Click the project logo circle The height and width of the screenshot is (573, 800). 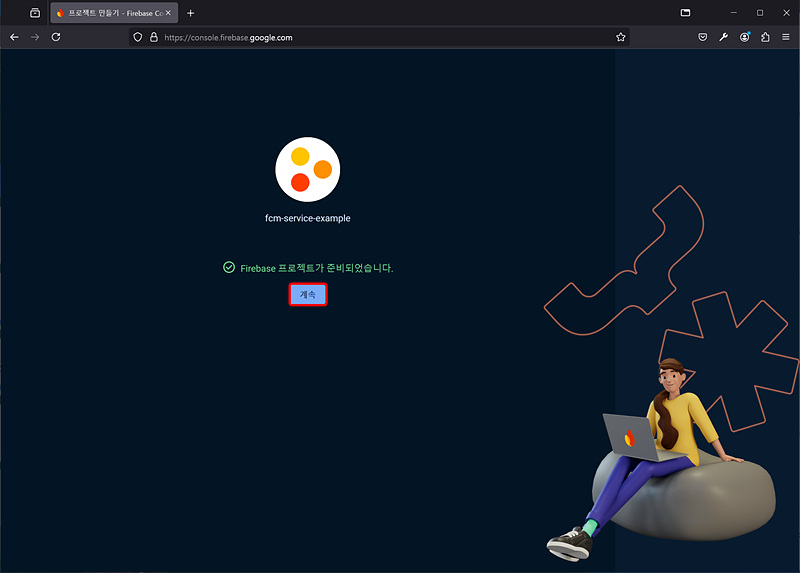pos(308,169)
